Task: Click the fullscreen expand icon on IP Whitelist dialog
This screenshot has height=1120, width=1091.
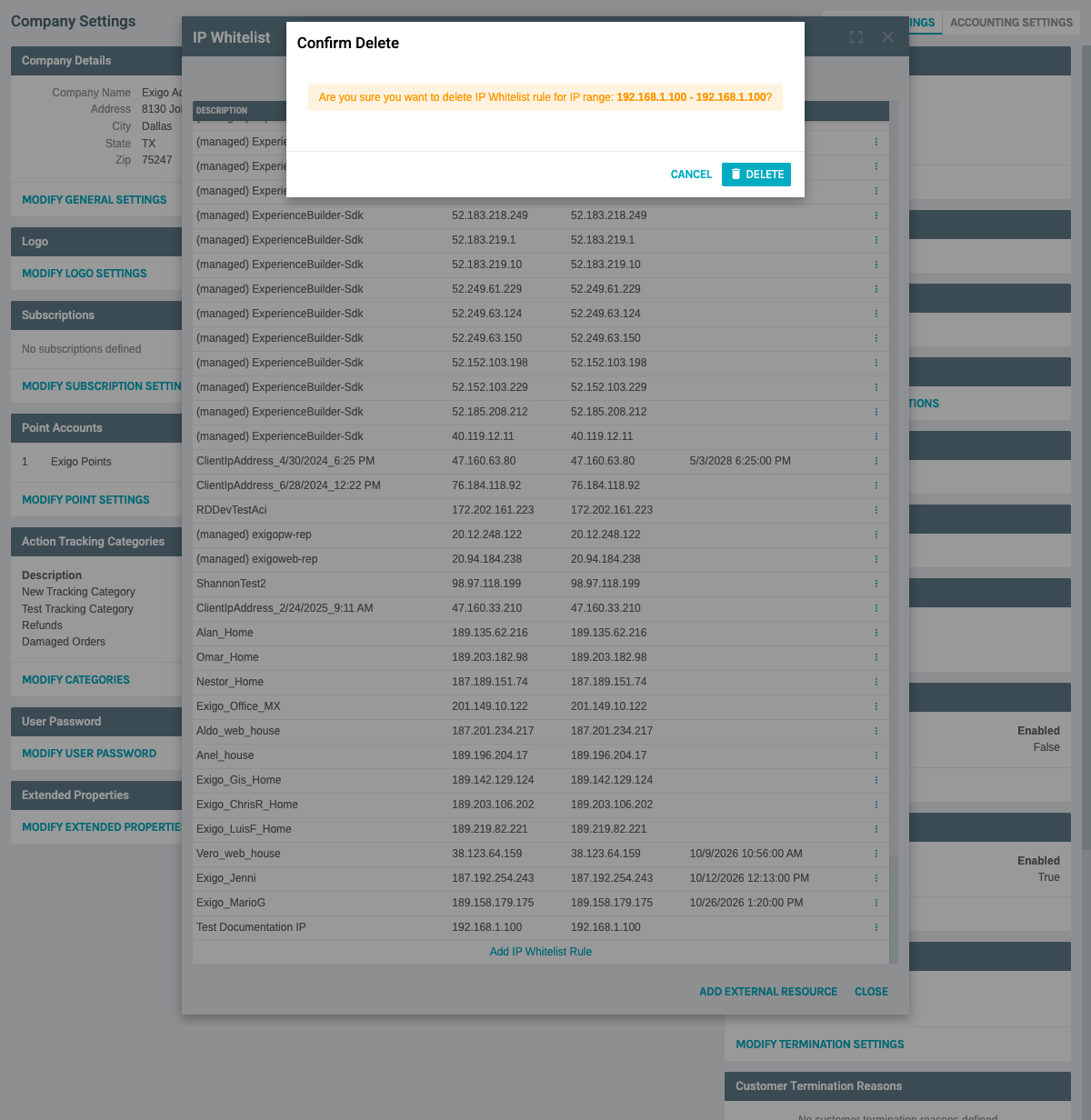Action: click(x=856, y=37)
